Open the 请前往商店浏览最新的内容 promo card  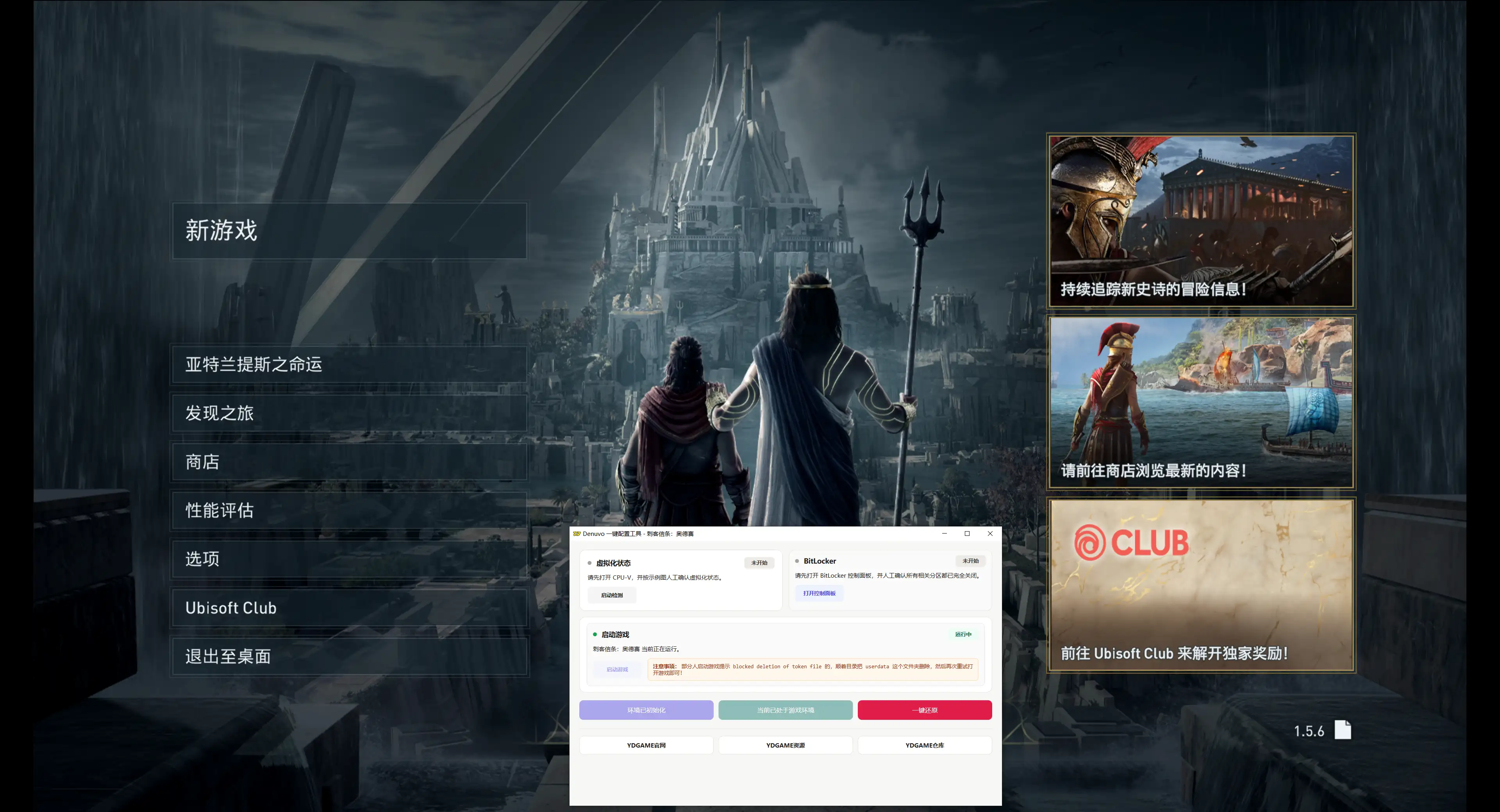pyautogui.click(x=1201, y=403)
